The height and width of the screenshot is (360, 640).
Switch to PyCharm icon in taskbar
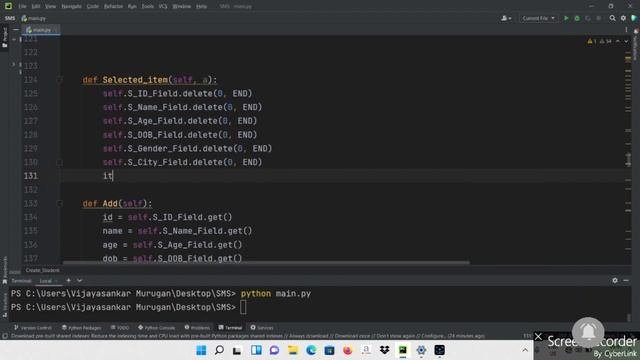403,350
